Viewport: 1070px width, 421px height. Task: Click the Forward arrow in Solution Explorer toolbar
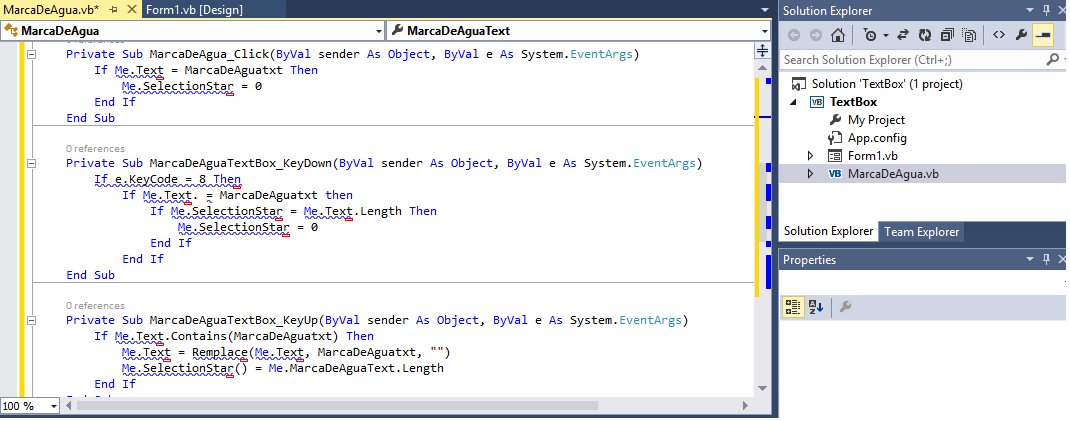click(x=815, y=35)
